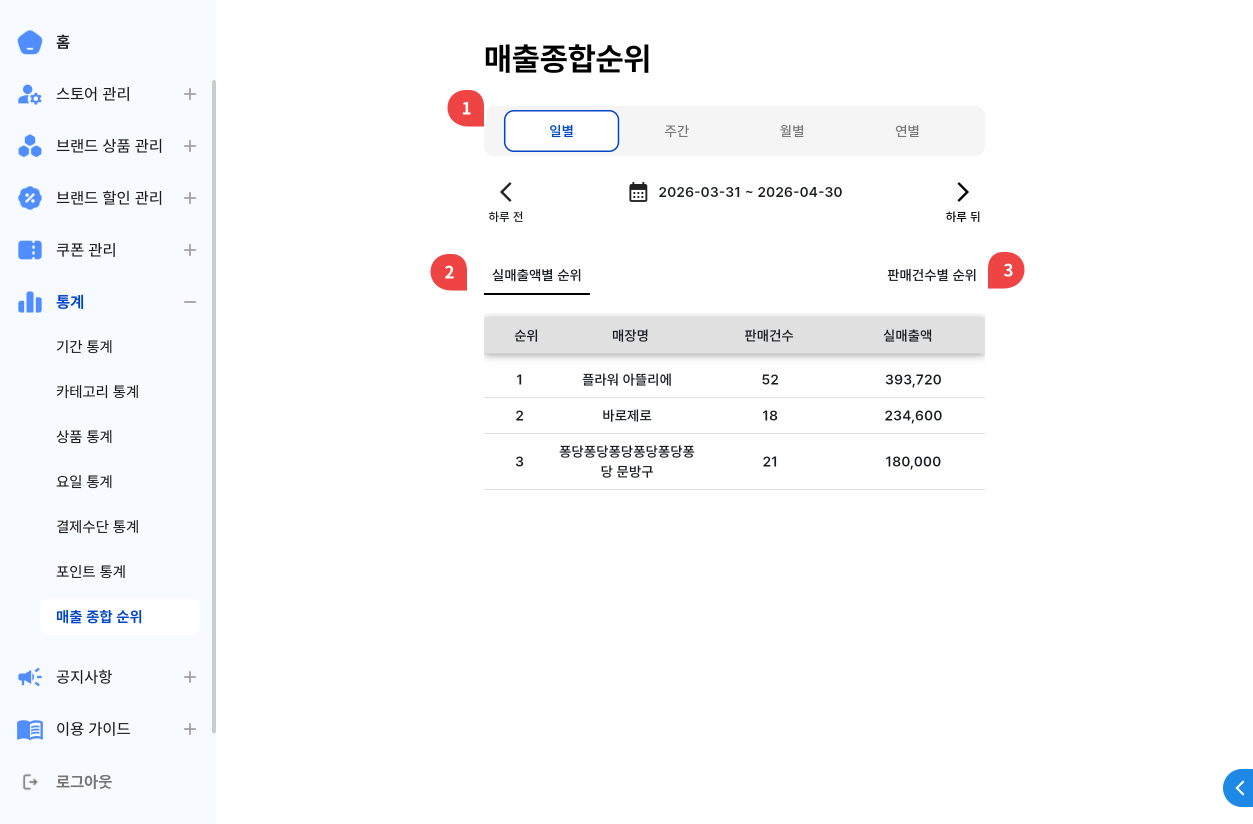The width and height of the screenshot is (1253, 824).
Task: Open 이용 가이드 menu item
Action: (x=93, y=729)
